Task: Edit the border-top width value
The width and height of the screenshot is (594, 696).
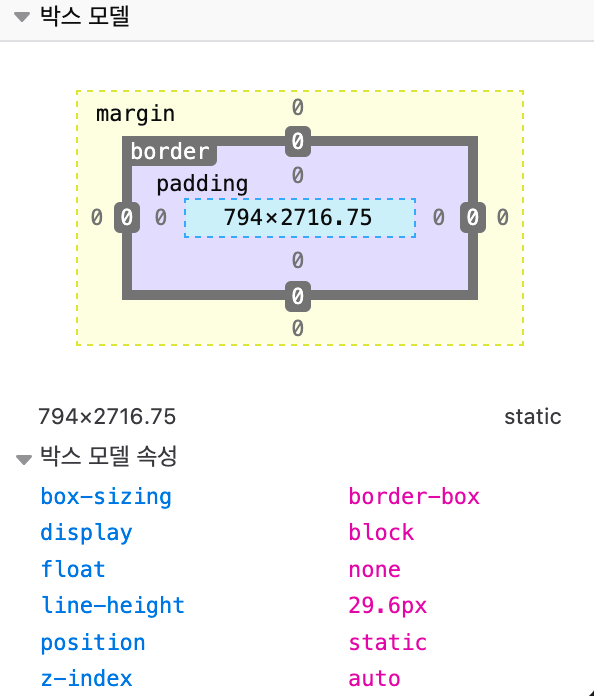Action: pos(297,141)
